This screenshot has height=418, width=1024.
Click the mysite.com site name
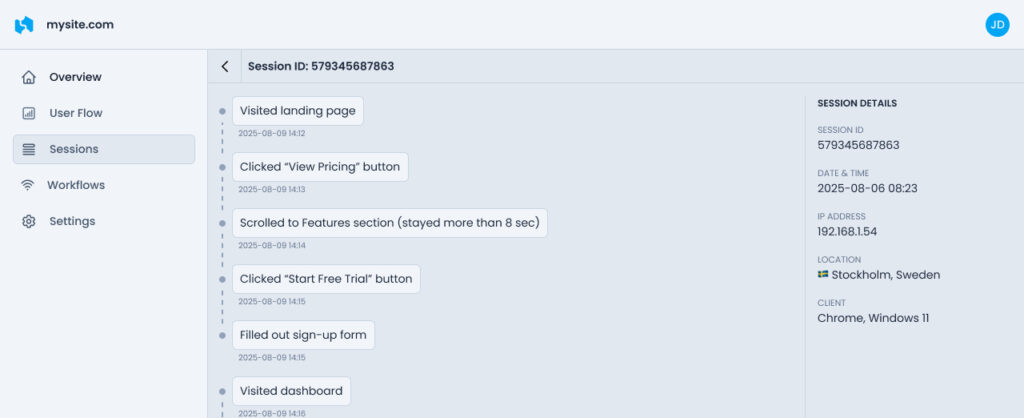[x=80, y=25]
